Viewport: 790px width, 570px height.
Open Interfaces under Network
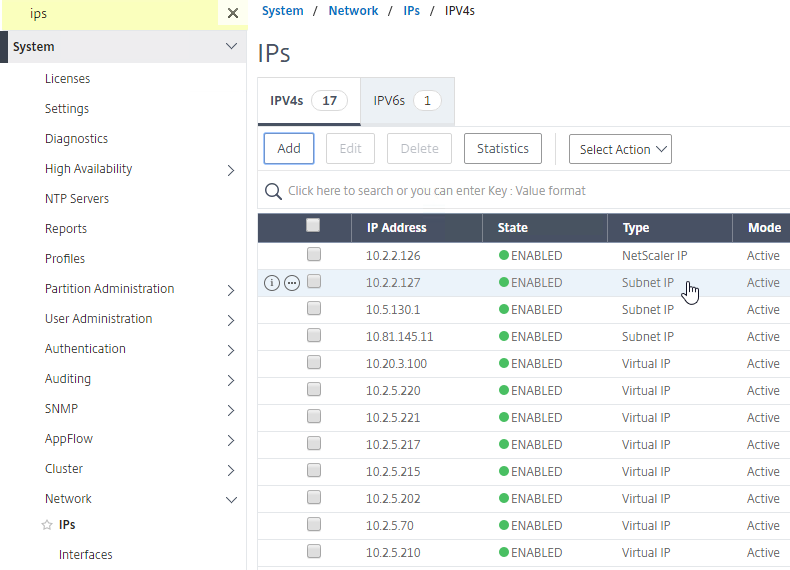[86, 554]
